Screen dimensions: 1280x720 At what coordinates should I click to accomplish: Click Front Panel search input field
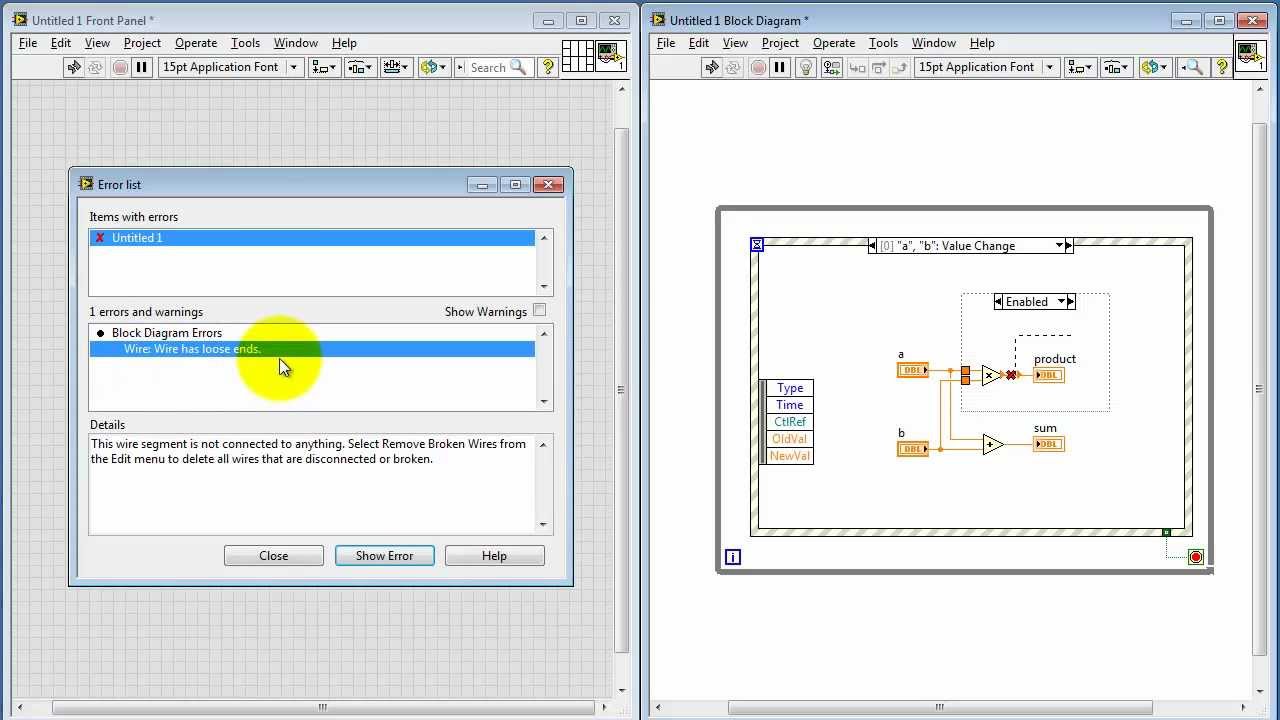(x=489, y=67)
